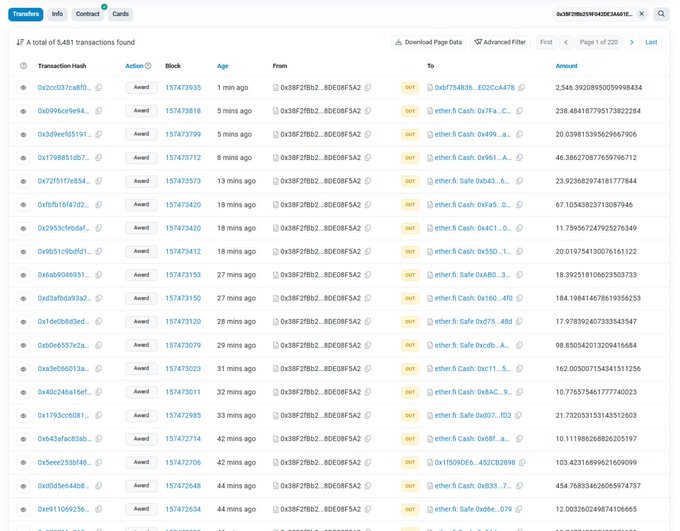The width and height of the screenshot is (680, 531).
Task: Copy To address ether.fi Cash: 0x499
Action: tap(519, 134)
